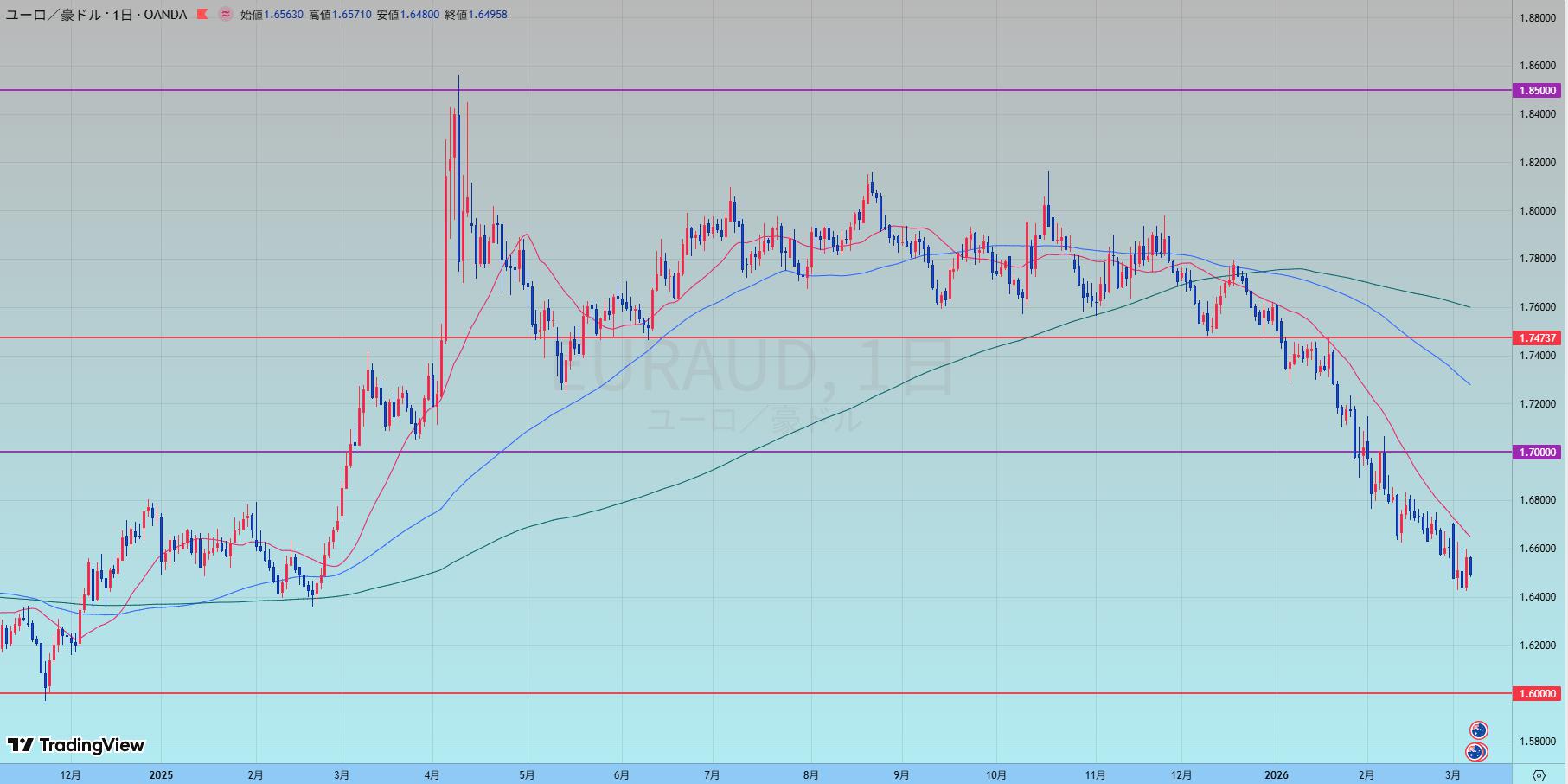1568x784 pixels.
Task: Select the purple 1.70000 price label
Action: pos(1538,452)
